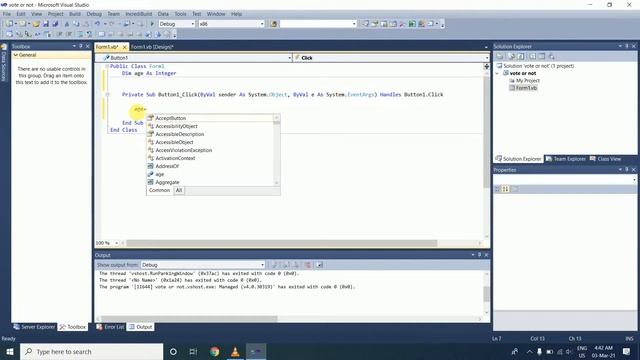Click the Categorized icon in Properties panel

click(x=498, y=189)
